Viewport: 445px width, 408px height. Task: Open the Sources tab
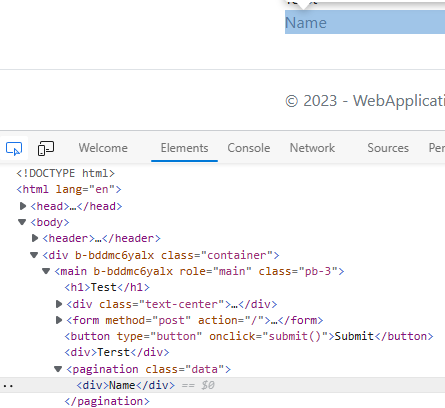(x=388, y=148)
